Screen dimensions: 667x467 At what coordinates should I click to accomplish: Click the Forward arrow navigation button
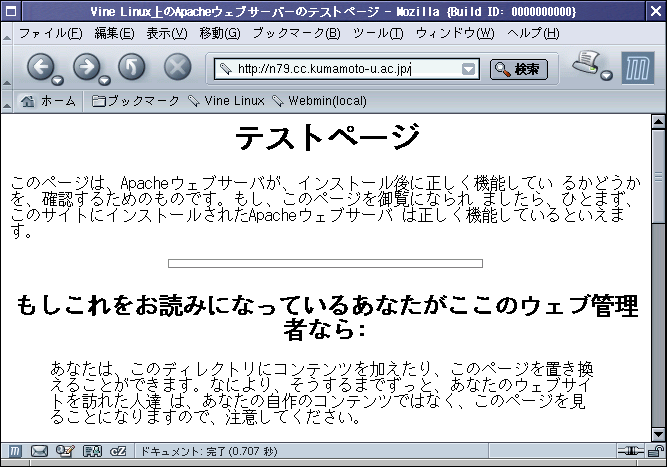coord(86,67)
